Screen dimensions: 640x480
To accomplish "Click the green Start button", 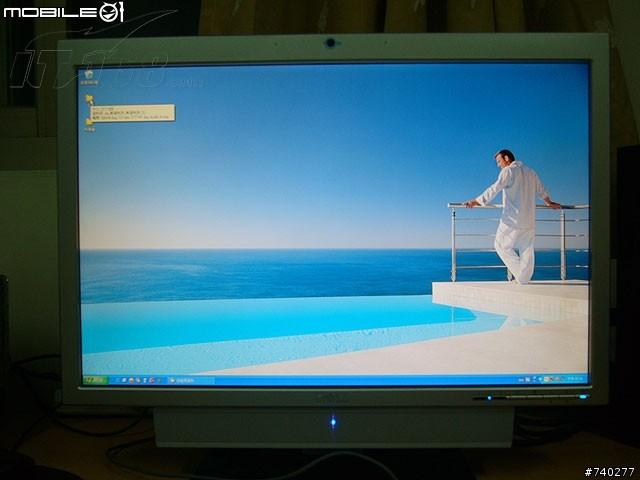I will tap(96, 380).
